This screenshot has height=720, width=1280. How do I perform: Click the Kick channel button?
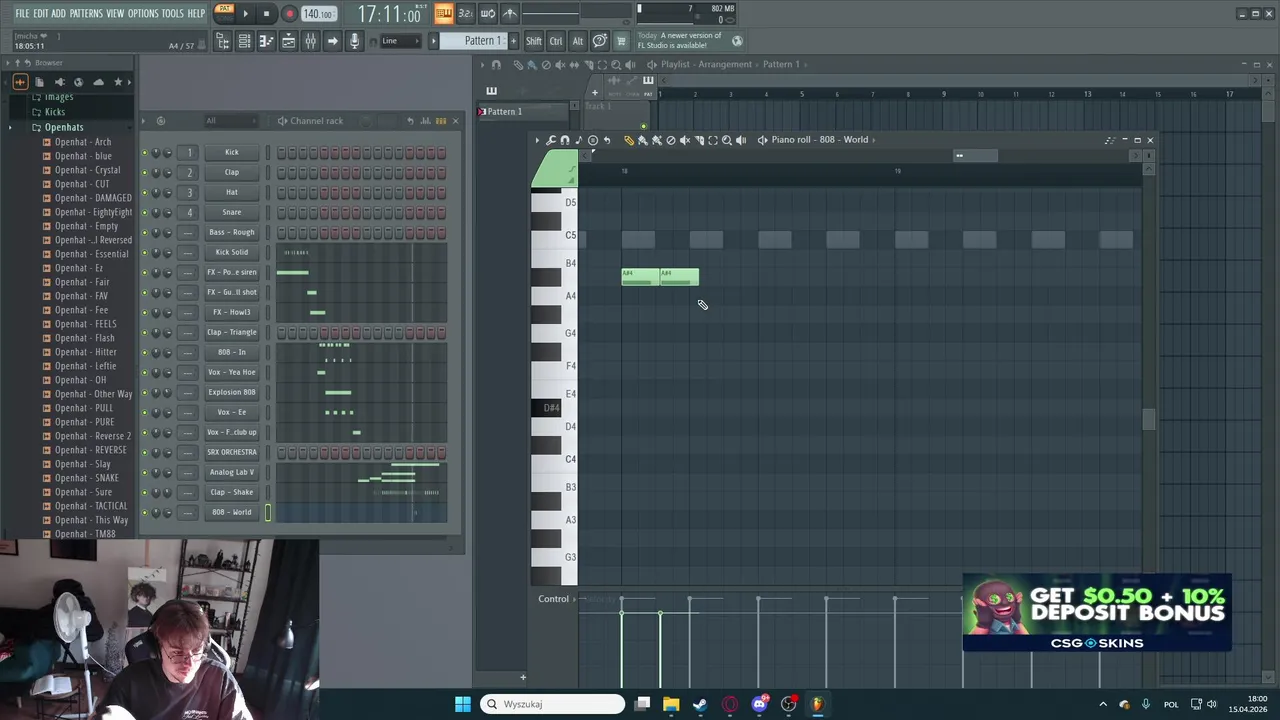pyautogui.click(x=232, y=152)
